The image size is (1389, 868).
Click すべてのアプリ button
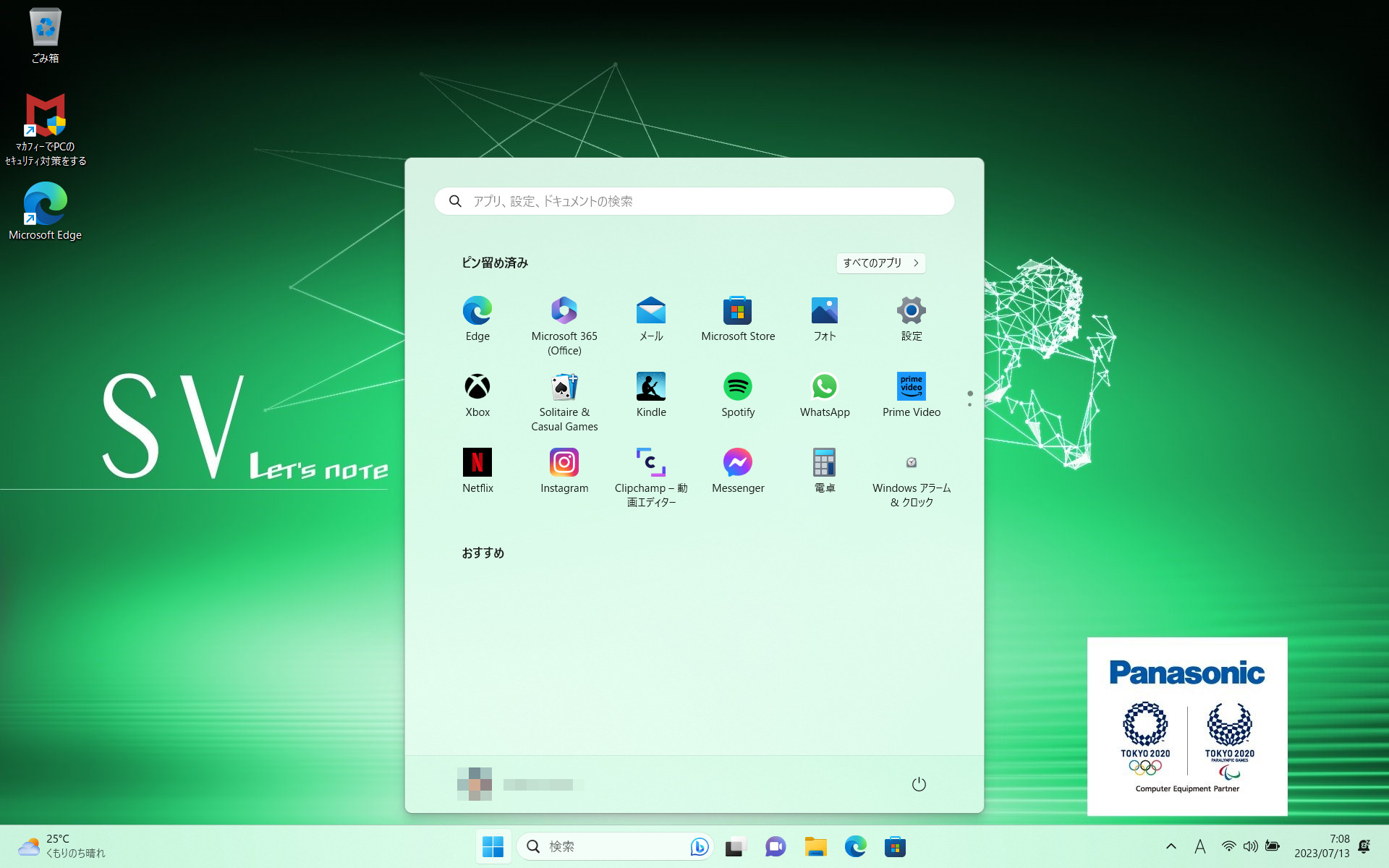880,263
